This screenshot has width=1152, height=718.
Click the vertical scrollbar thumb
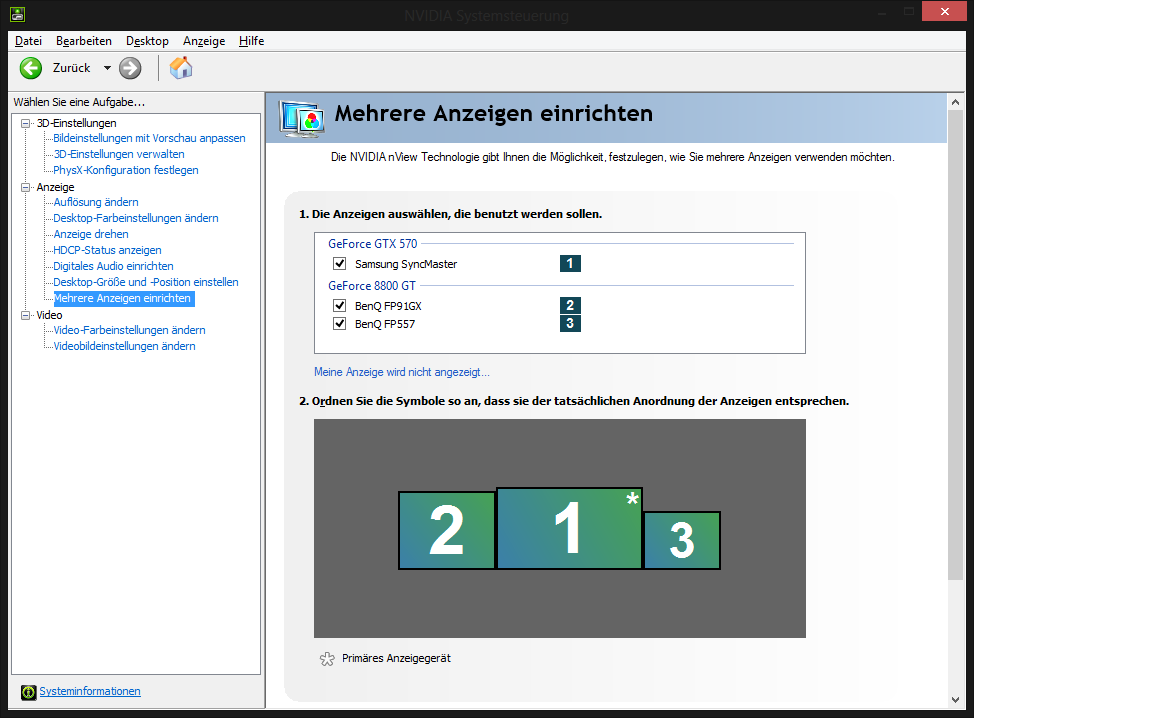click(x=955, y=345)
